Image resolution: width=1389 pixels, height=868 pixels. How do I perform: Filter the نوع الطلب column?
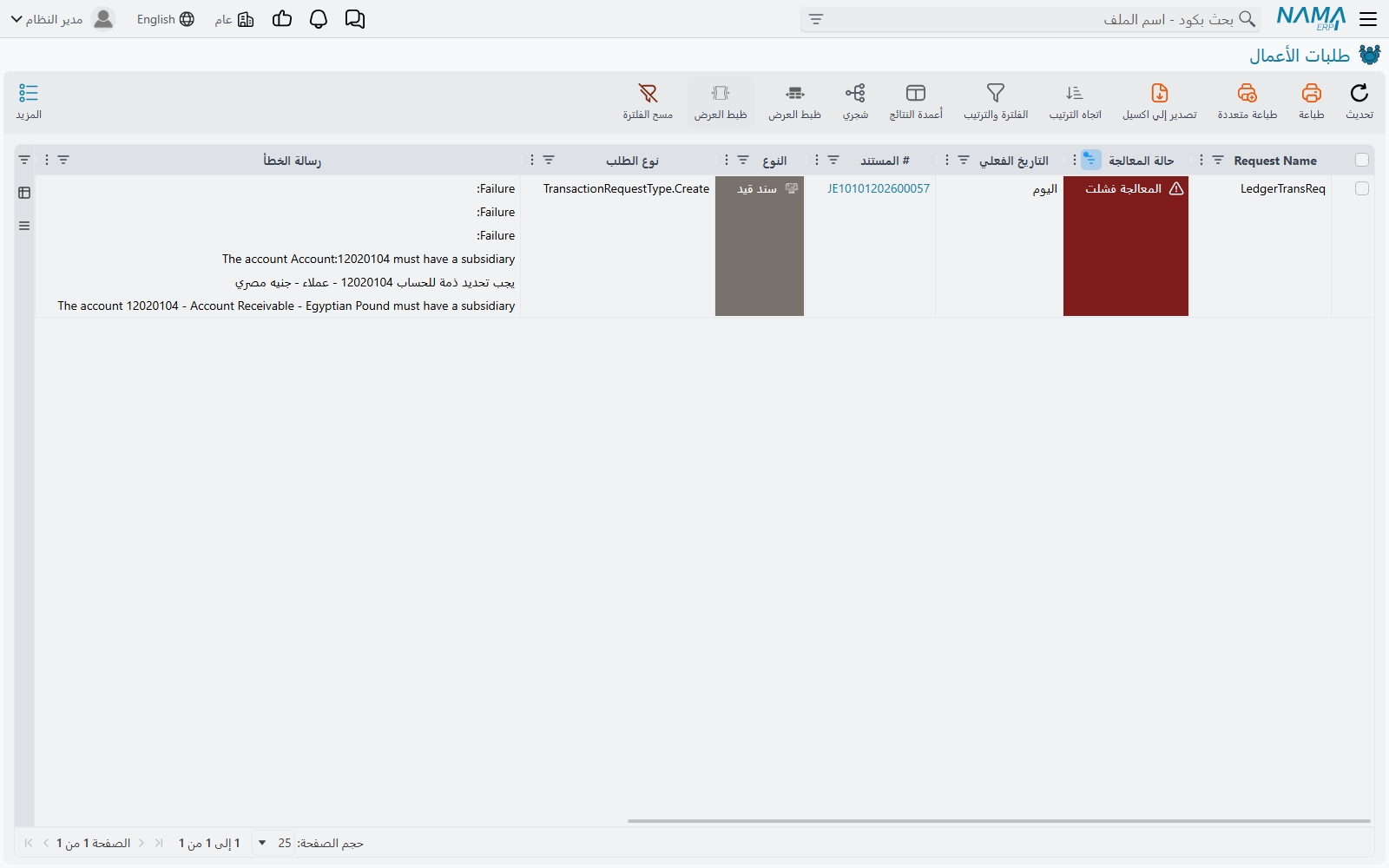click(x=549, y=160)
